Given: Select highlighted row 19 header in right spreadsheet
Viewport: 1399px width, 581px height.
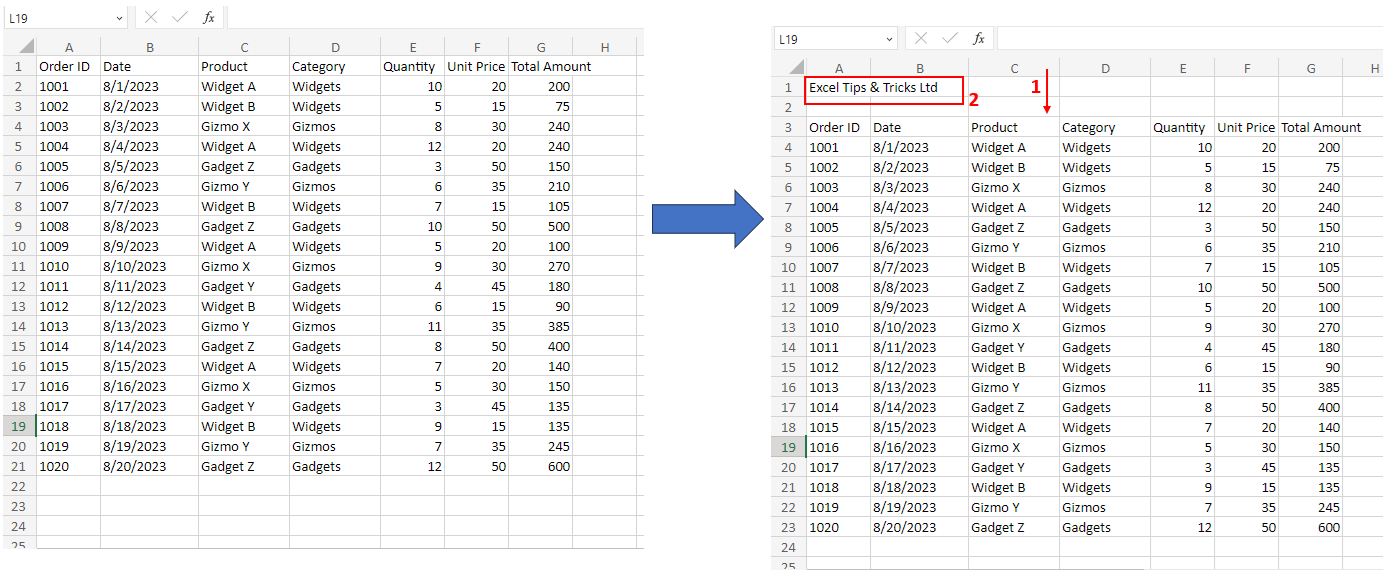Looking at the screenshot, I should point(788,448).
